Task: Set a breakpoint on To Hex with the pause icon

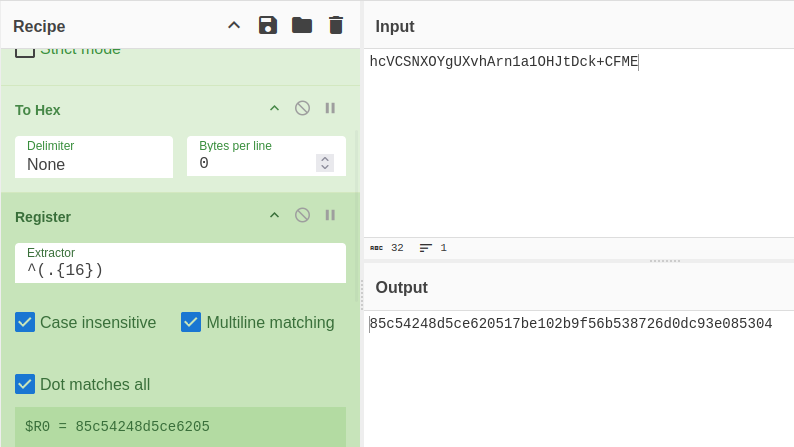Action: [x=330, y=108]
